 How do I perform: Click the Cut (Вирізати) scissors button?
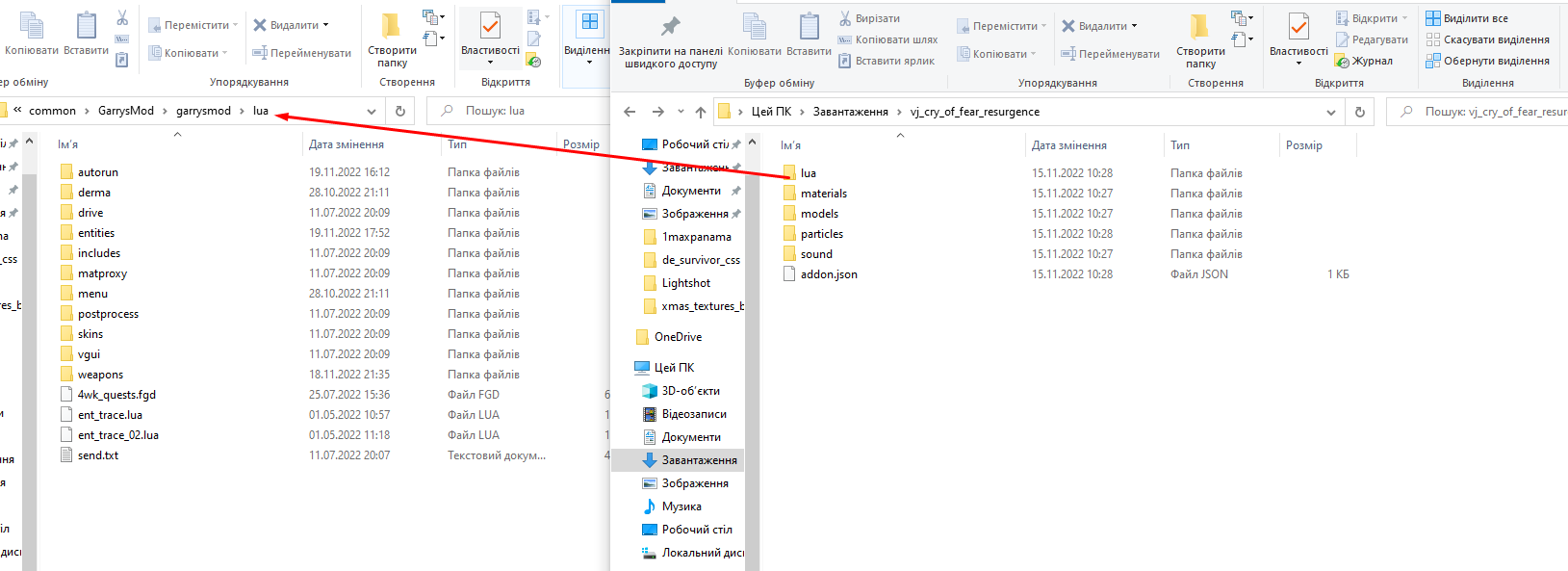click(x=869, y=18)
